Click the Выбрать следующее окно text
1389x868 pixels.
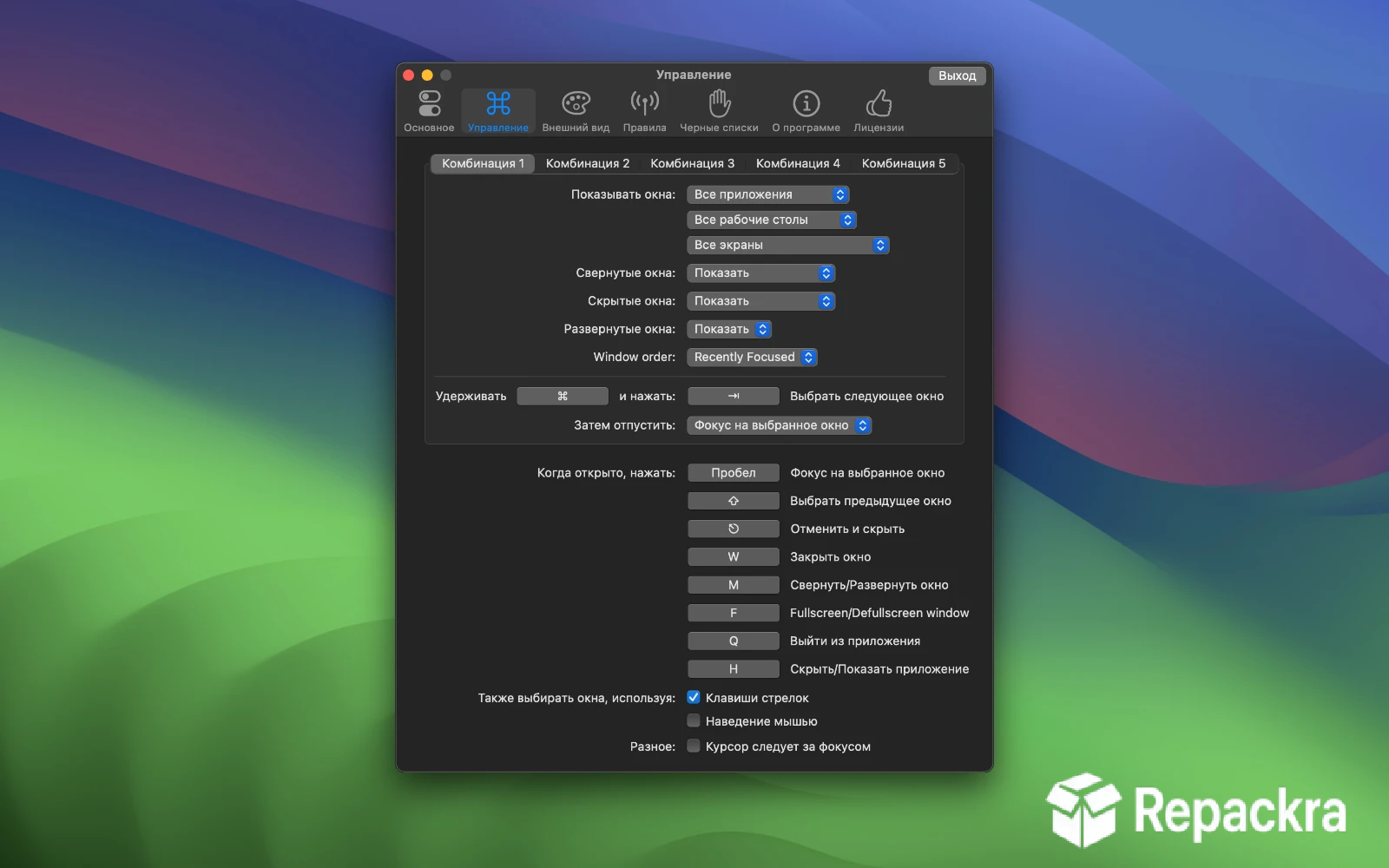pyautogui.click(x=866, y=396)
